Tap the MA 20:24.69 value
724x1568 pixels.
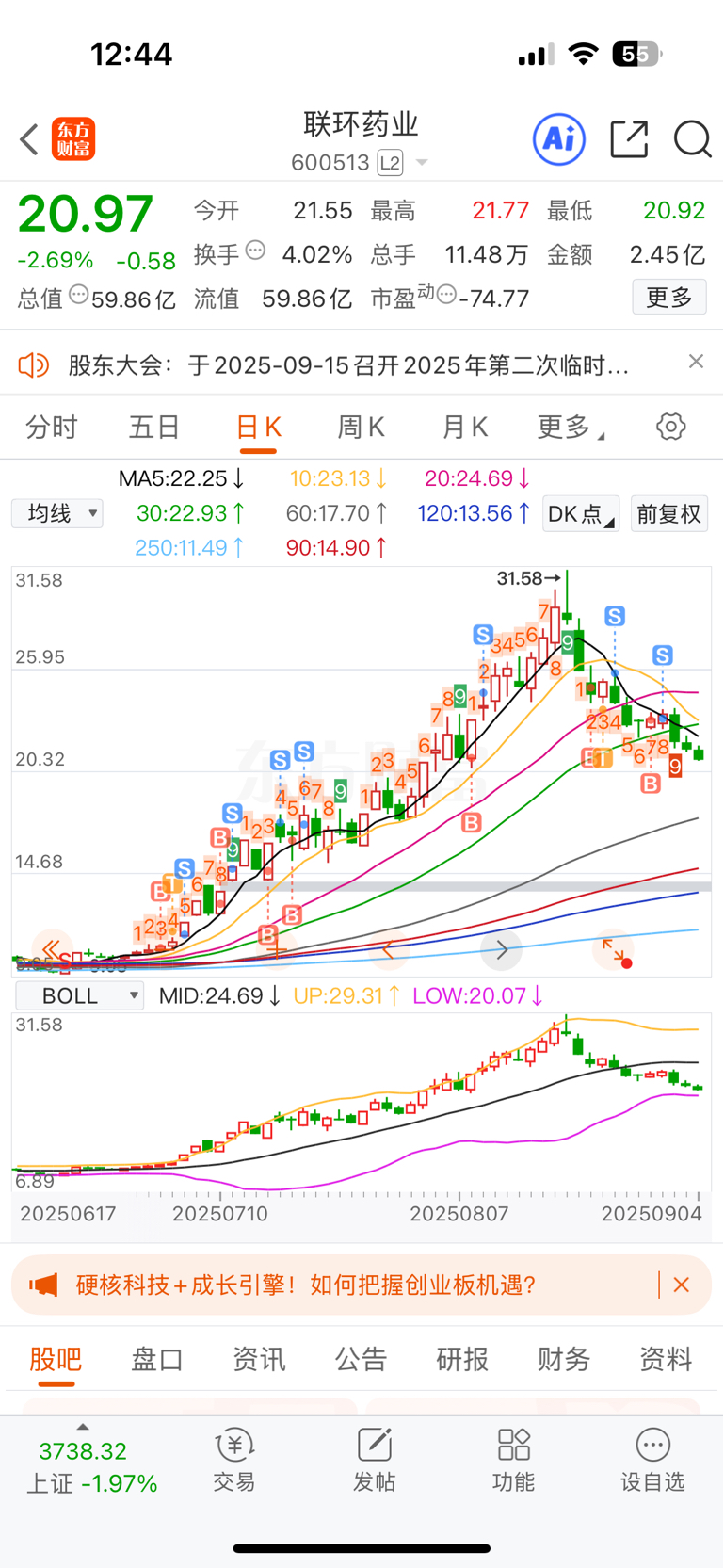[x=477, y=478]
